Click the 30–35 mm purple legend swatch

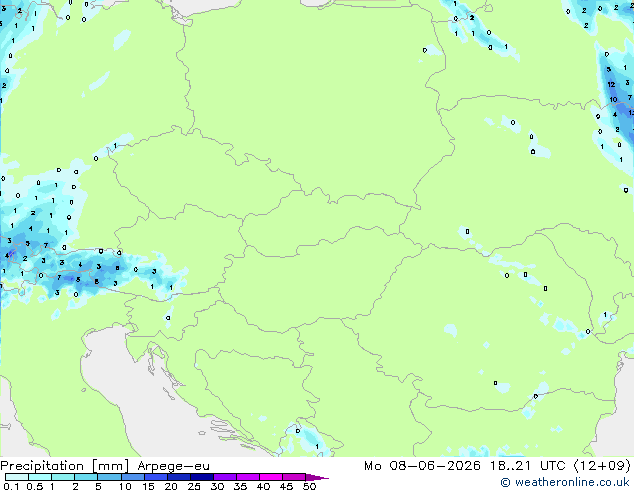click(224, 477)
